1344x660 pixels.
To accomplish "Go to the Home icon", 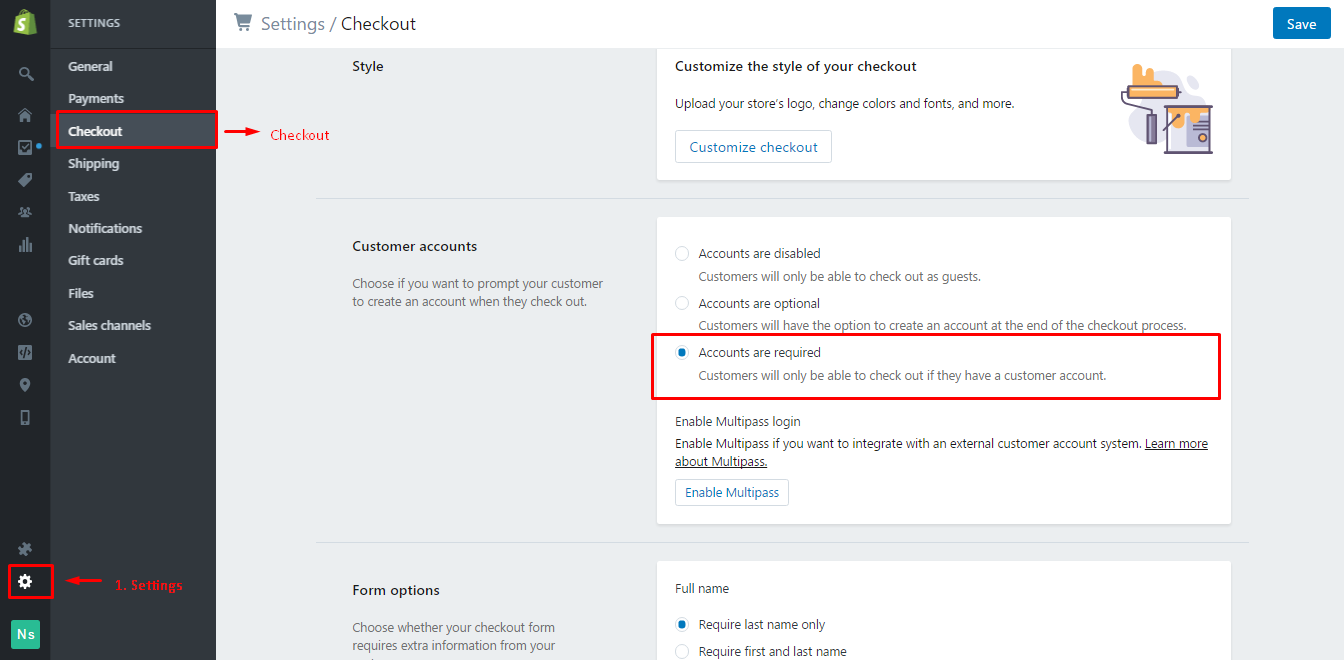I will pyautogui.click(x=25, y=115).
